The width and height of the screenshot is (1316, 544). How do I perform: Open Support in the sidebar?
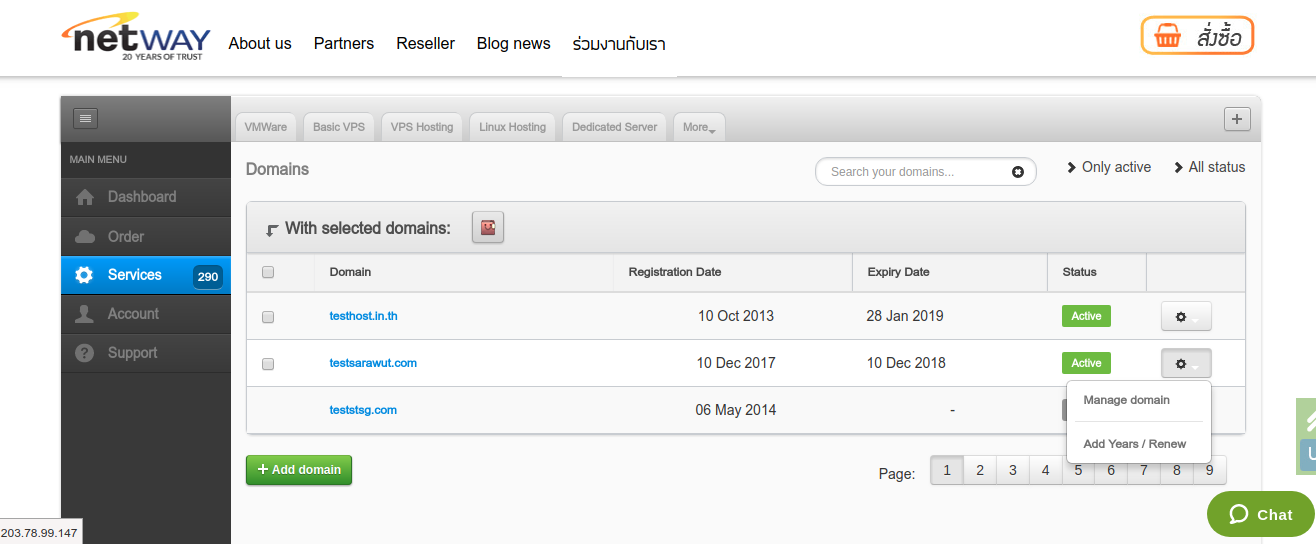click(146, 353)
